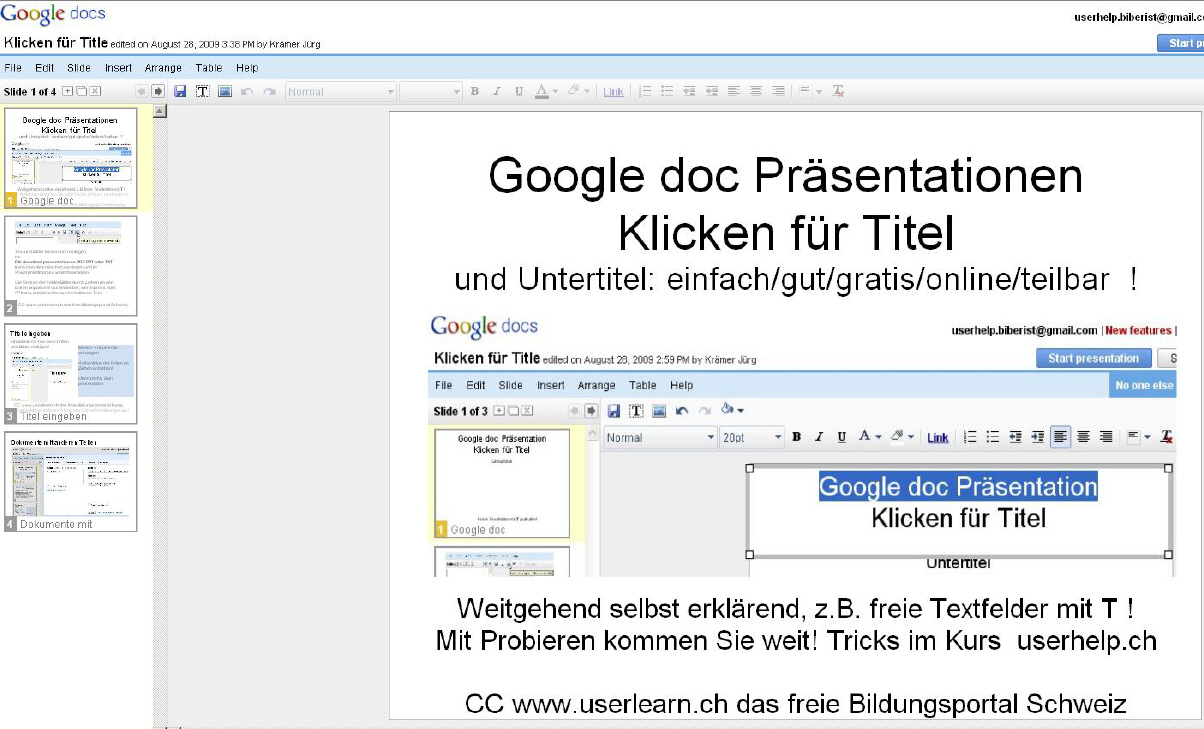Increase text indent
1204x729 pixels.
pos(712,91)
